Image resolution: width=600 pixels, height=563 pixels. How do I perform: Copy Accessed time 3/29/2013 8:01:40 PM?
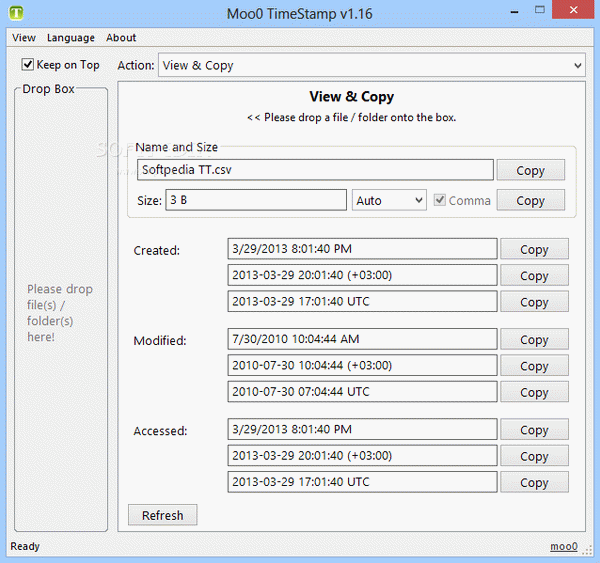(534, 429)
